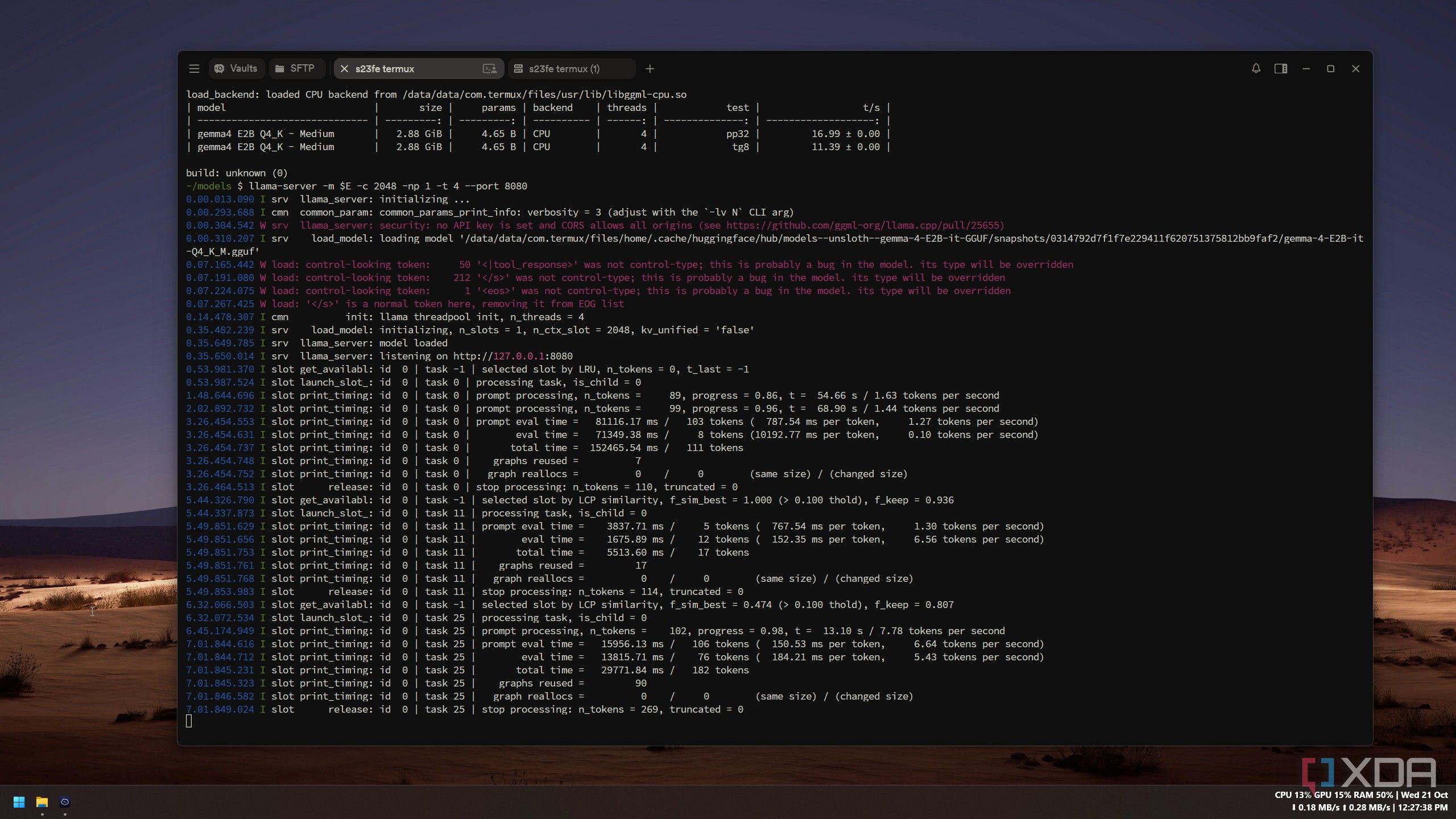Image resolution: width=1456 pixels, height=819 pixels.
Task: Select the s23fe termux tab
Action: tap(419, 69)
